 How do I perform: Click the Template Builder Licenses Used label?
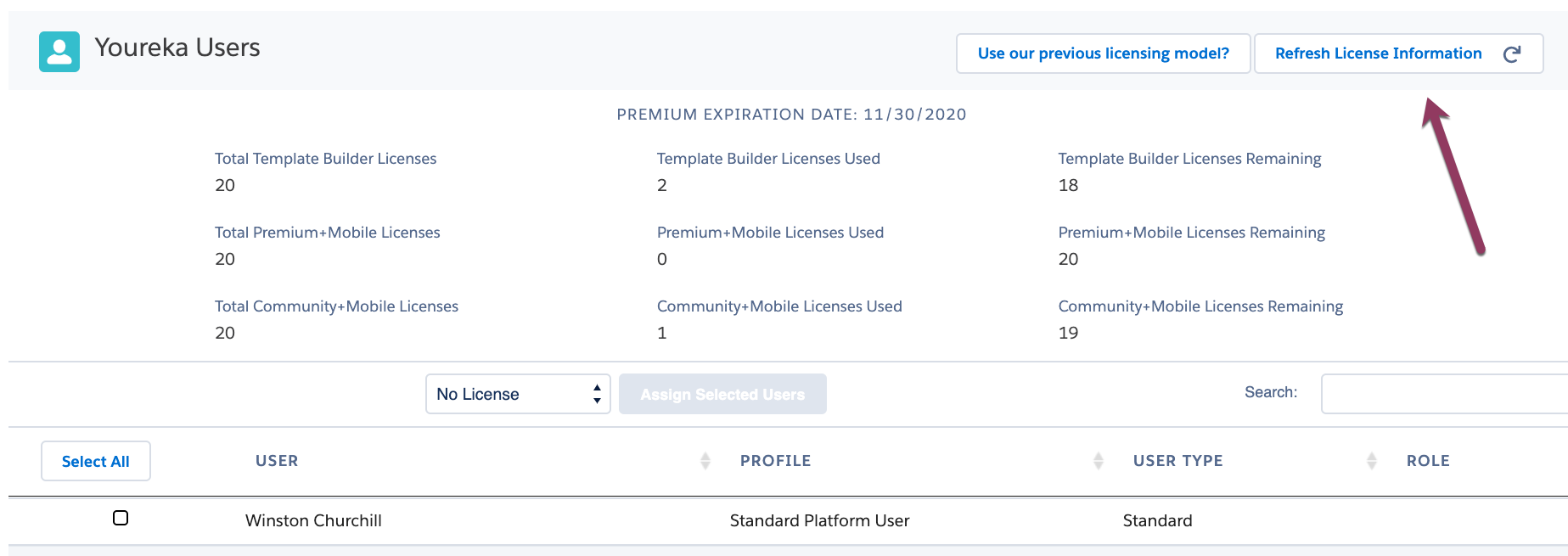point(768,159)
